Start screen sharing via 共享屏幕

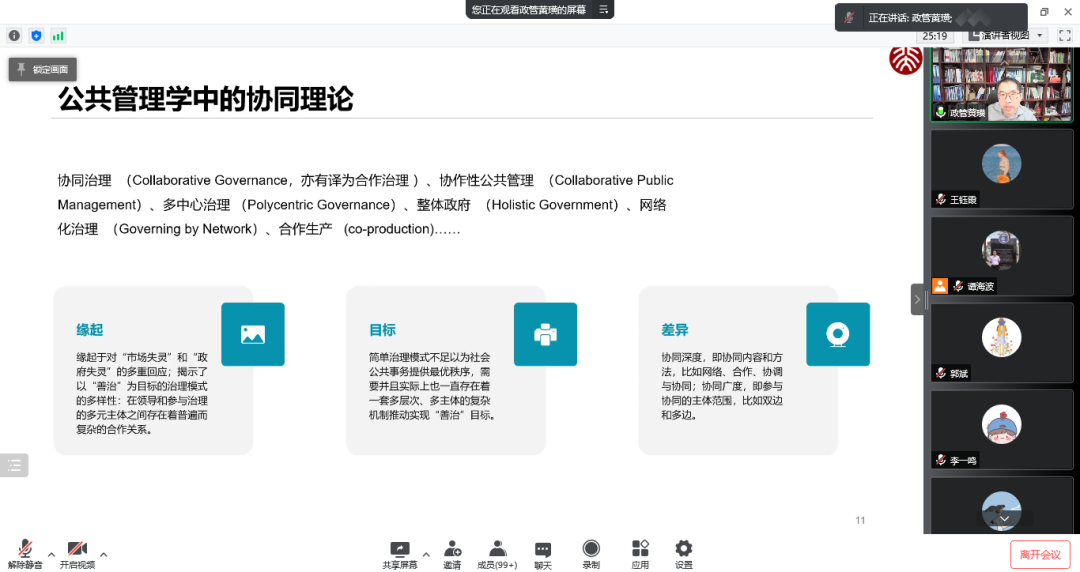tap(400, 552)
